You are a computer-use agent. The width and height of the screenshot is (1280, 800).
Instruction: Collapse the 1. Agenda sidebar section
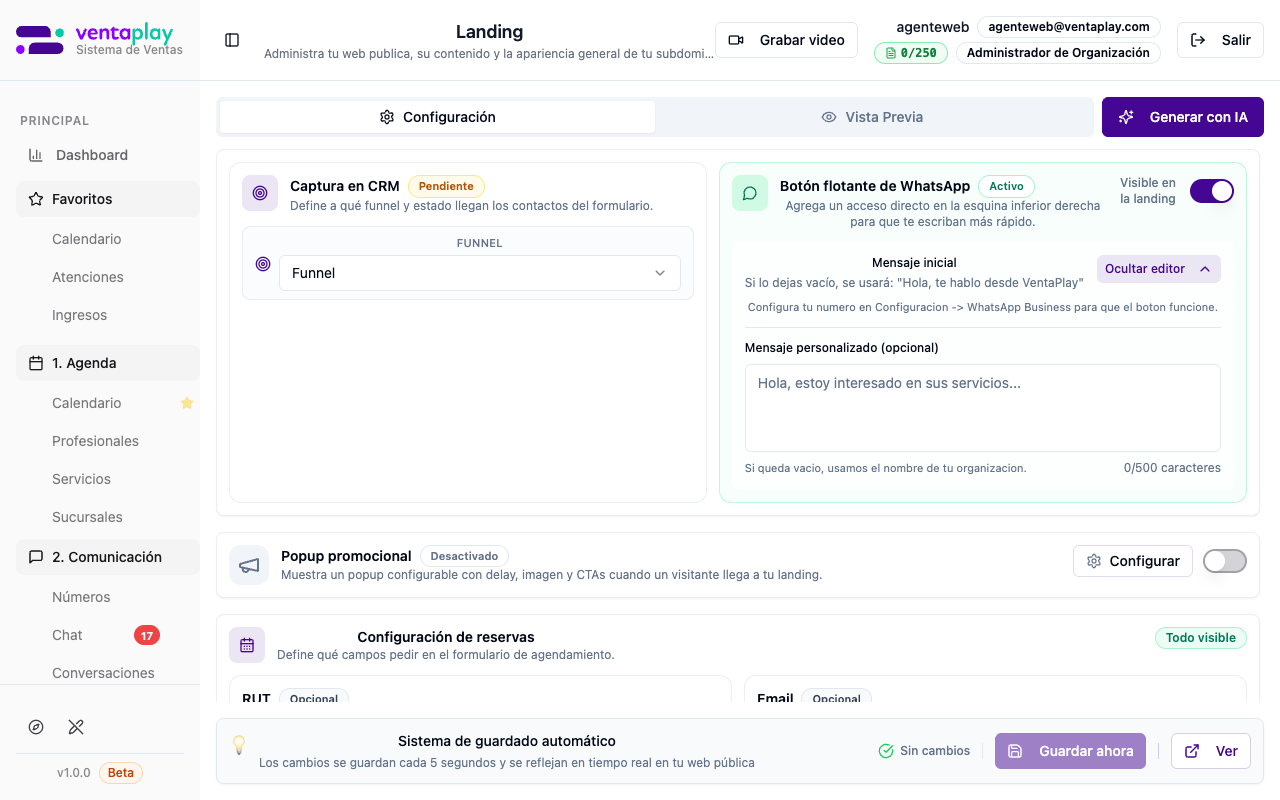[108, 363]
